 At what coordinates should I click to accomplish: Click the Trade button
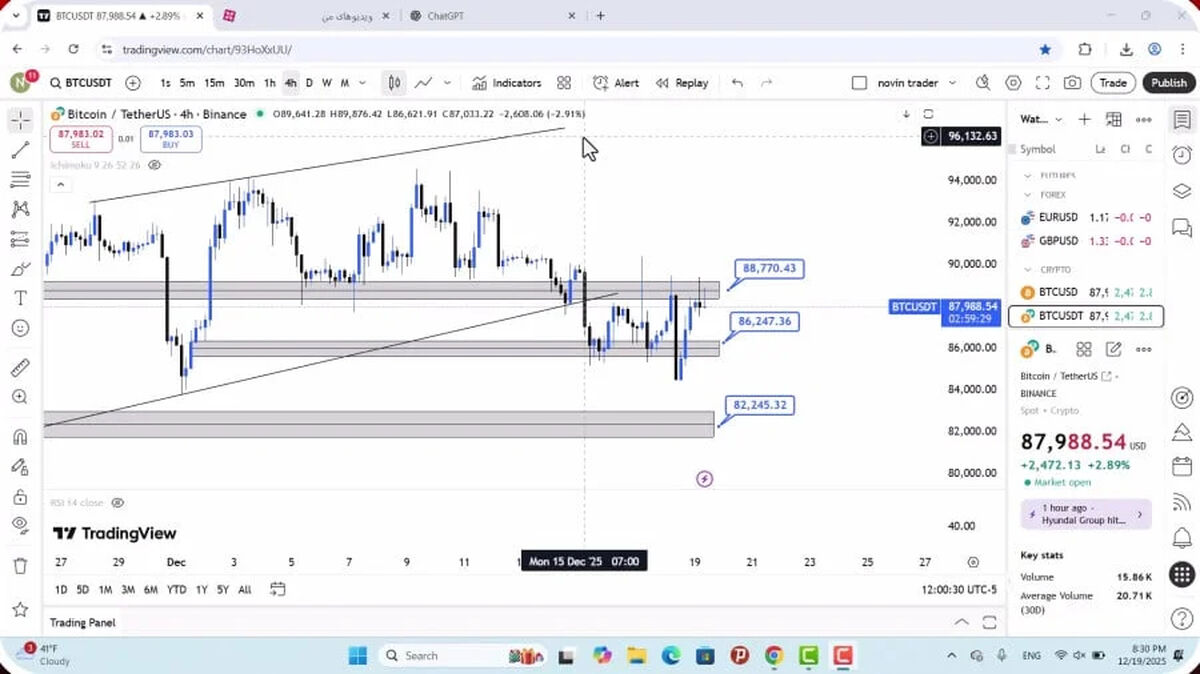tap(1113, 83)
